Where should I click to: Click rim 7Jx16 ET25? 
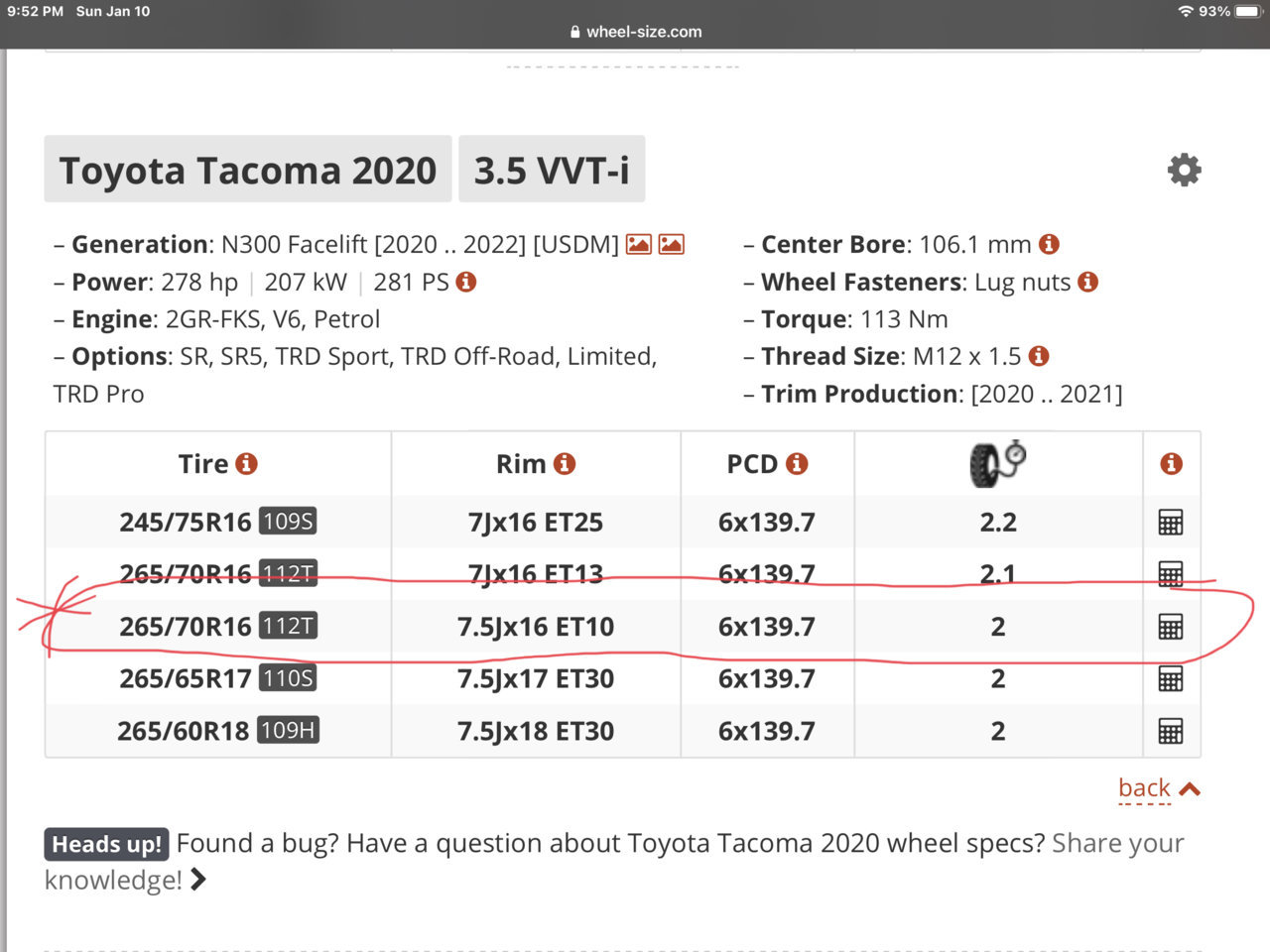point(536,523)
